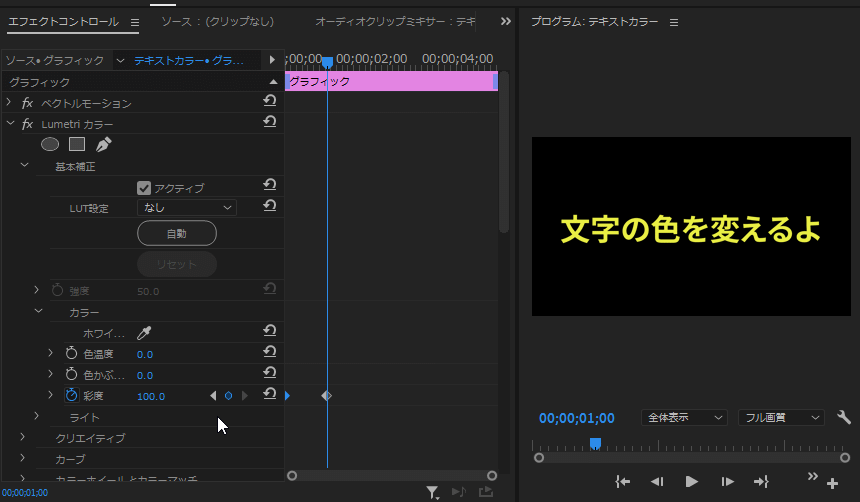Click the 自動 button
Viewport: 860px width, 502px height.
[177, 234]
